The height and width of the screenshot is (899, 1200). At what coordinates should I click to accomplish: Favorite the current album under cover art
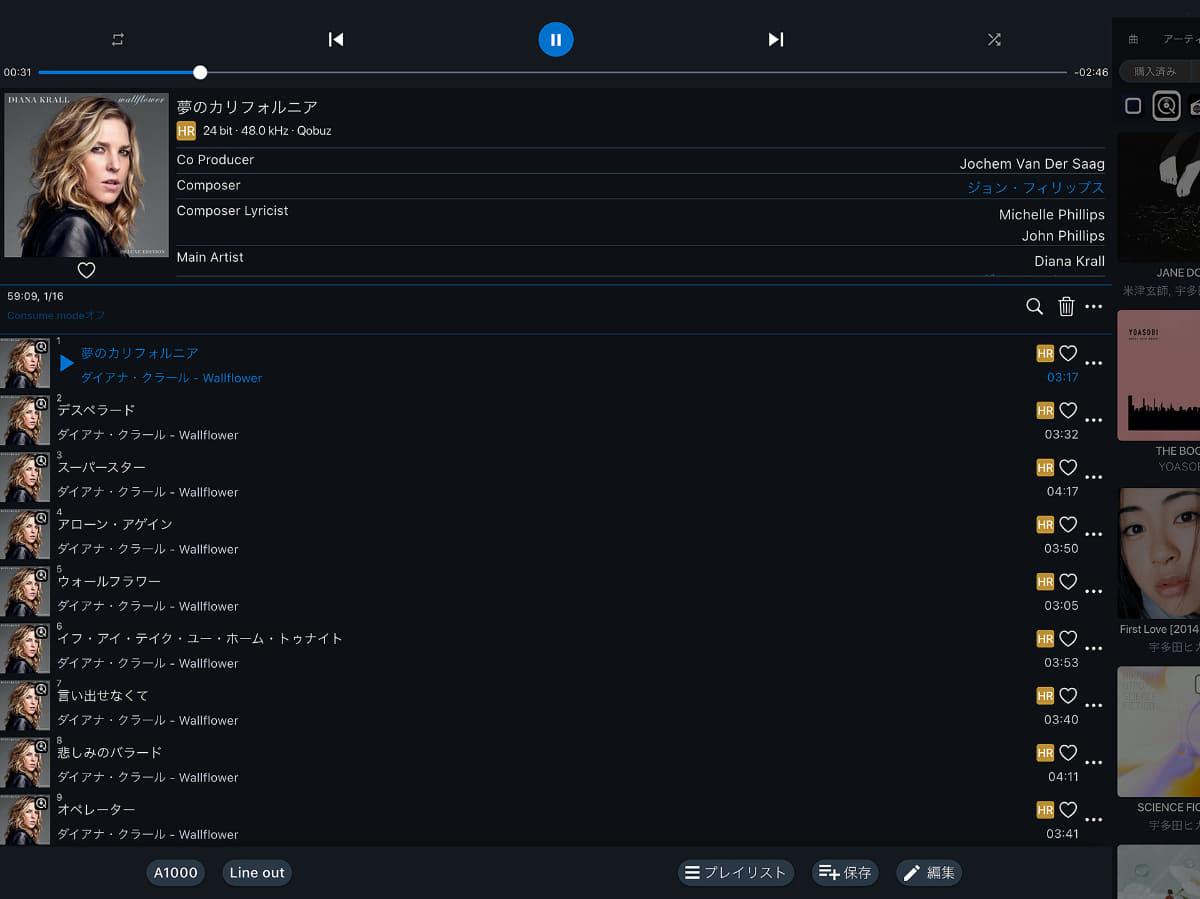(86, 270)
